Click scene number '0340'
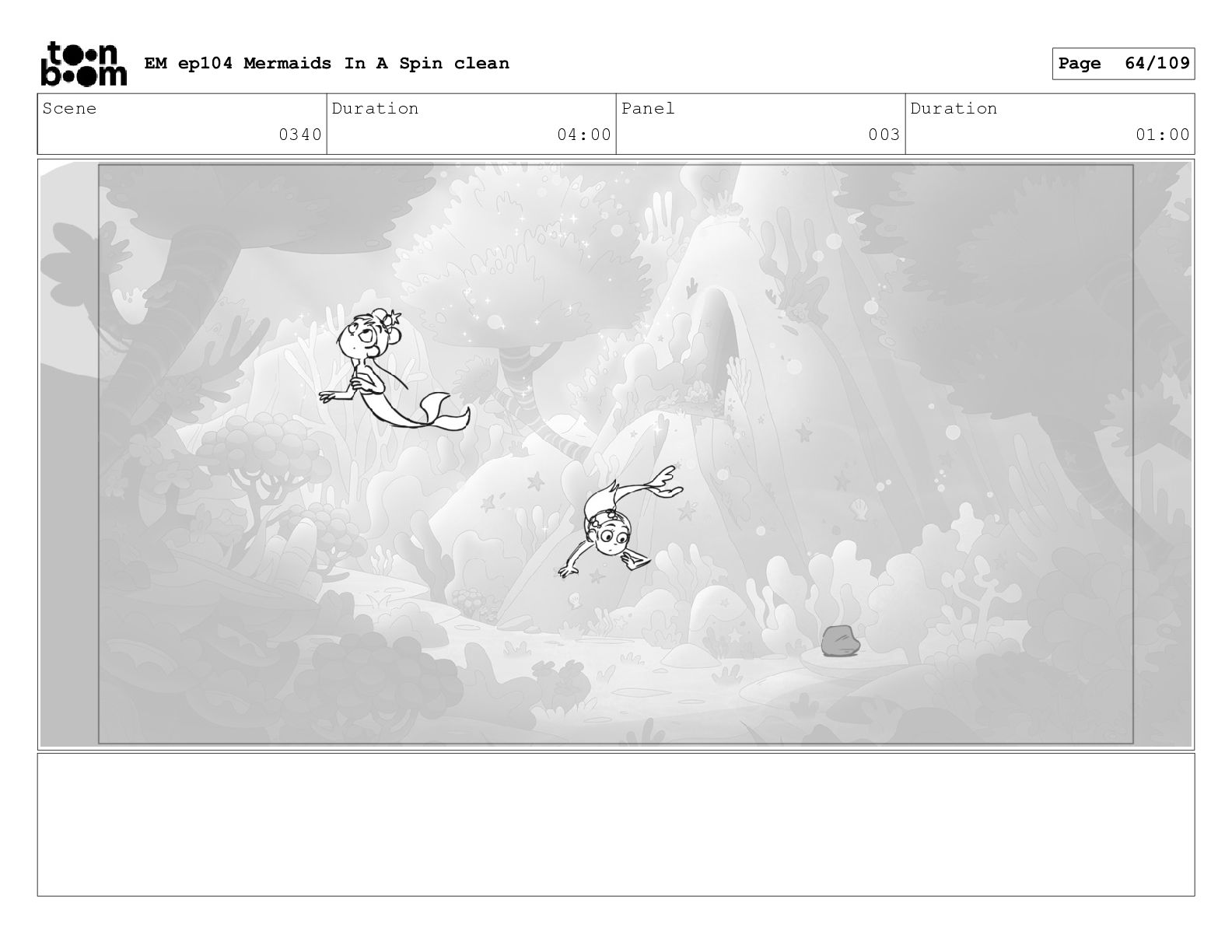Viewport: 1232px width, 952px height. pos(300,135)
